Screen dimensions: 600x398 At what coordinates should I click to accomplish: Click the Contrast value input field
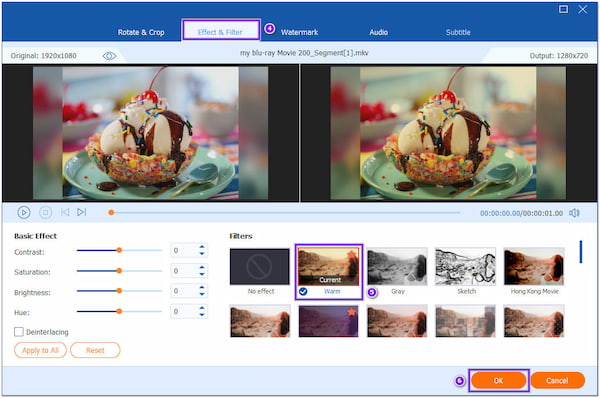pos(184,250)
